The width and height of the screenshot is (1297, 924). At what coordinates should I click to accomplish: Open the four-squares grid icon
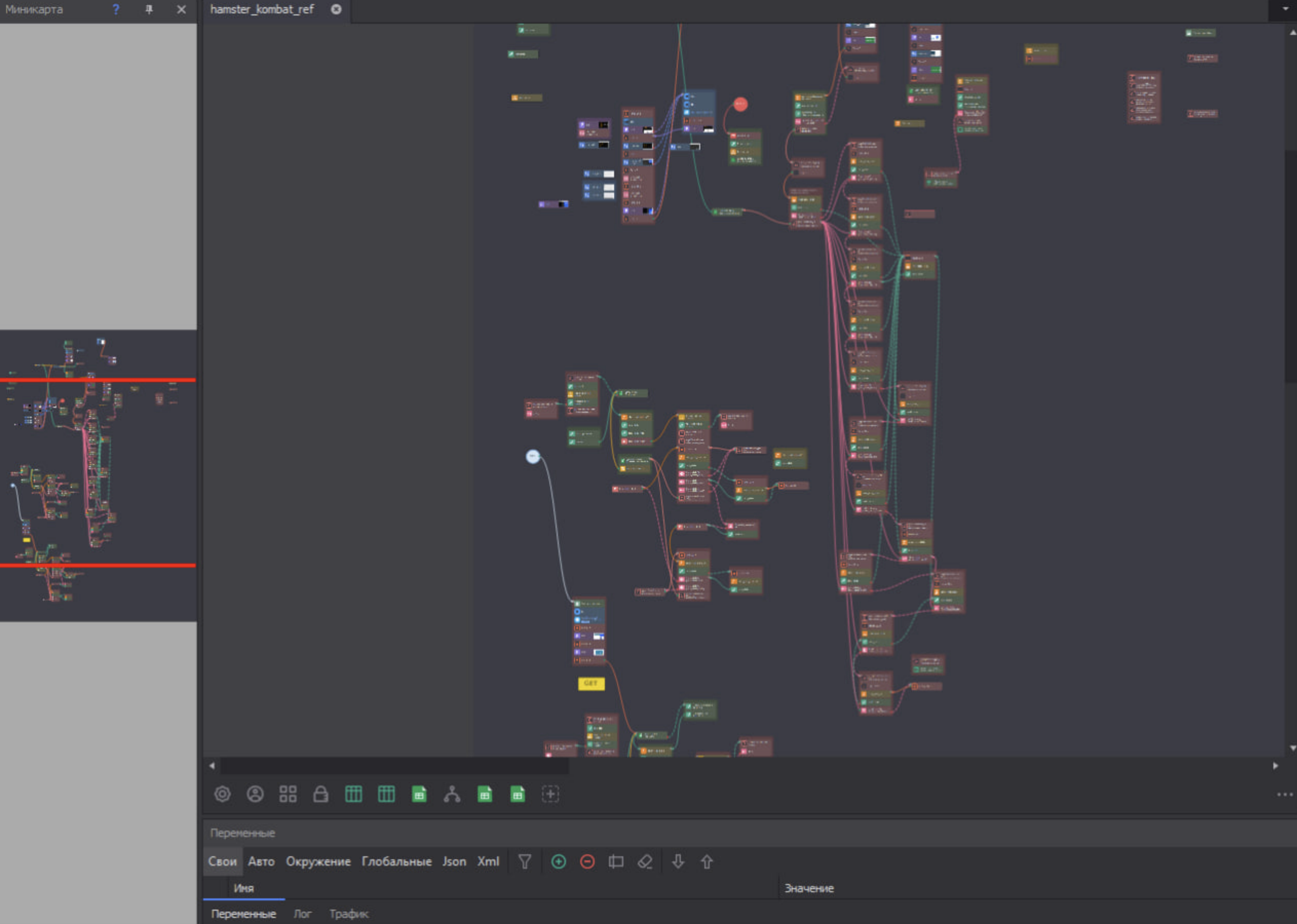coord(288,794)
